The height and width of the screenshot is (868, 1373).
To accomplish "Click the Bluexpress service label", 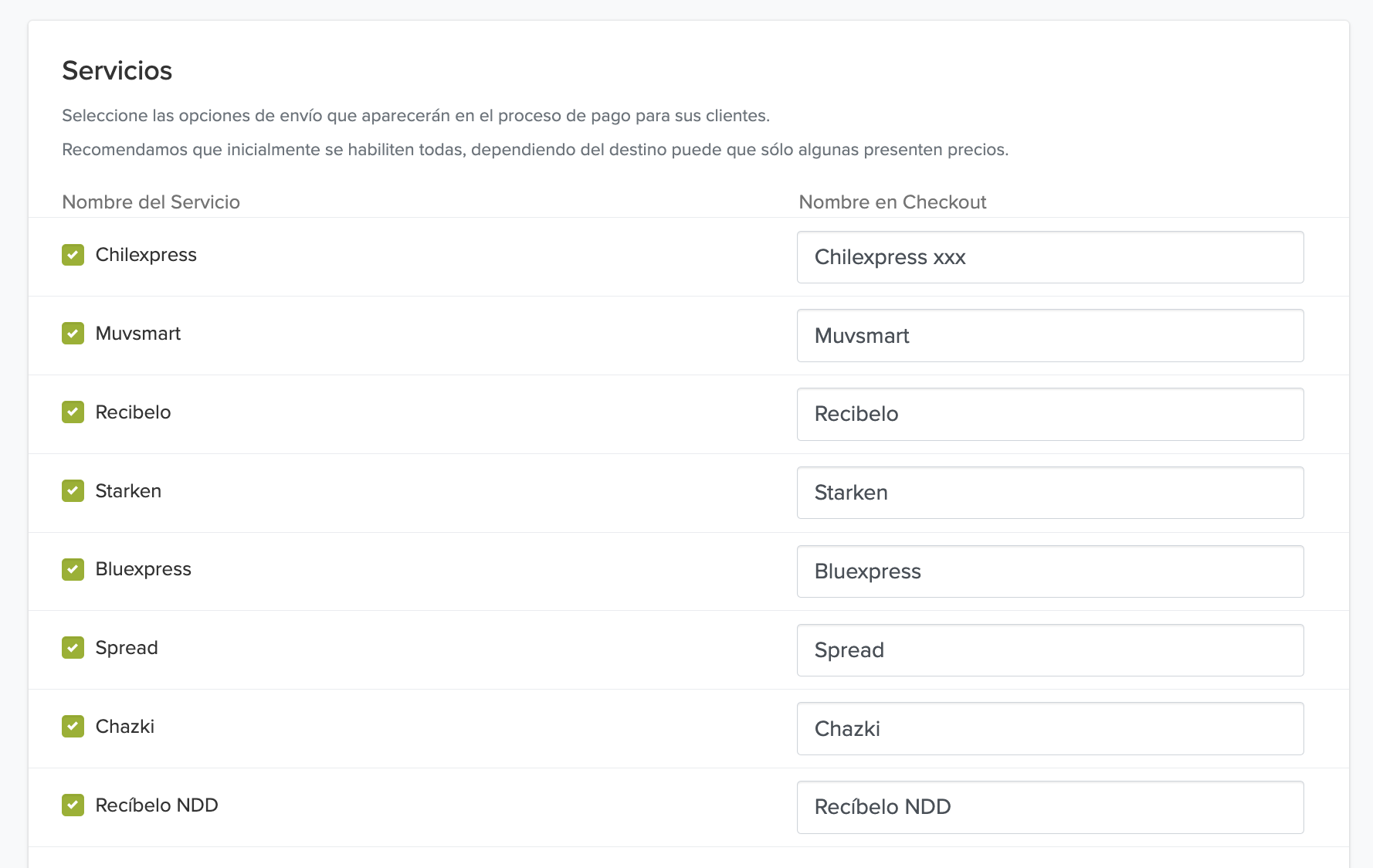I will coord(144,569).
